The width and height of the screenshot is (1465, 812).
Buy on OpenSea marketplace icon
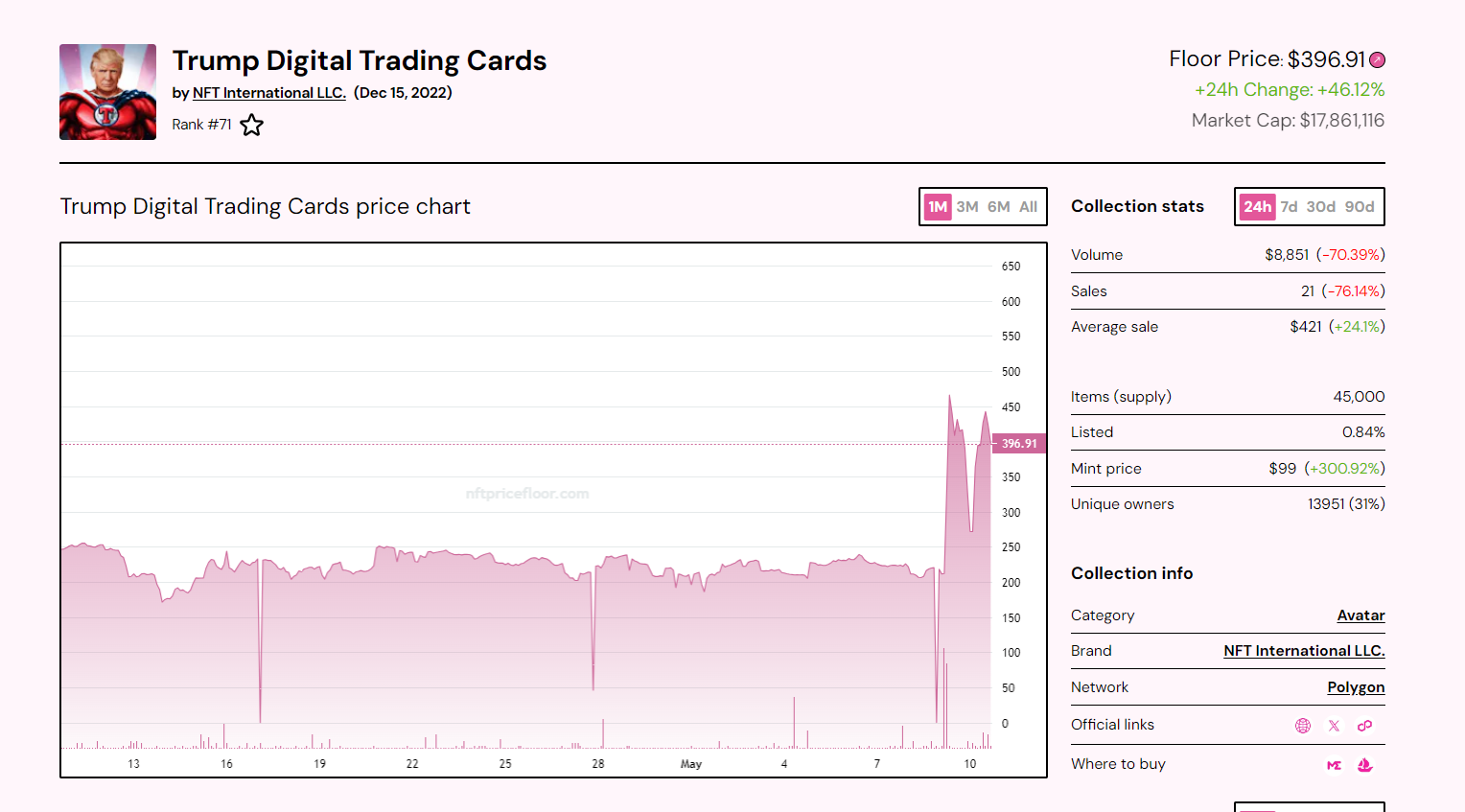point(1365,765)
